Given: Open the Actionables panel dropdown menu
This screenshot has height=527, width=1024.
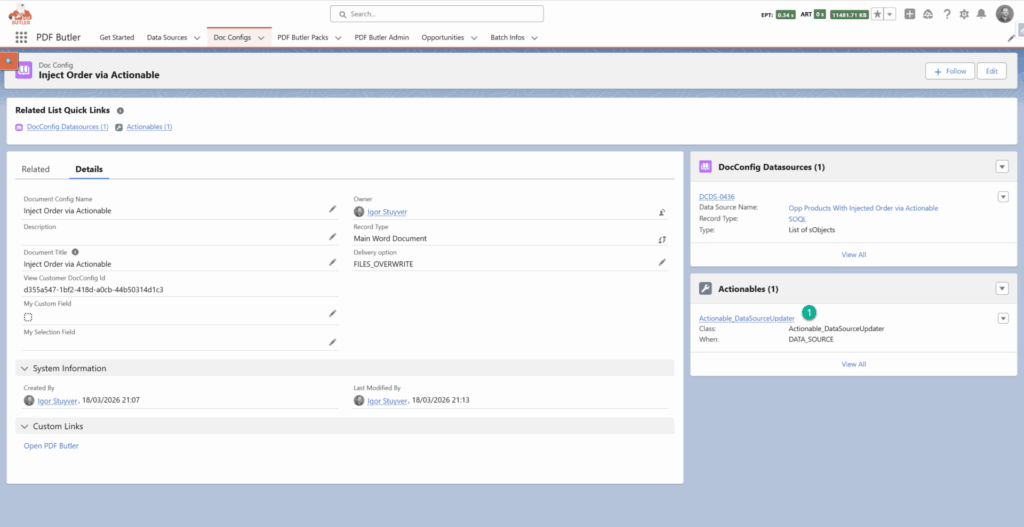Looking at the screenshot, I should pos(1002,289).
